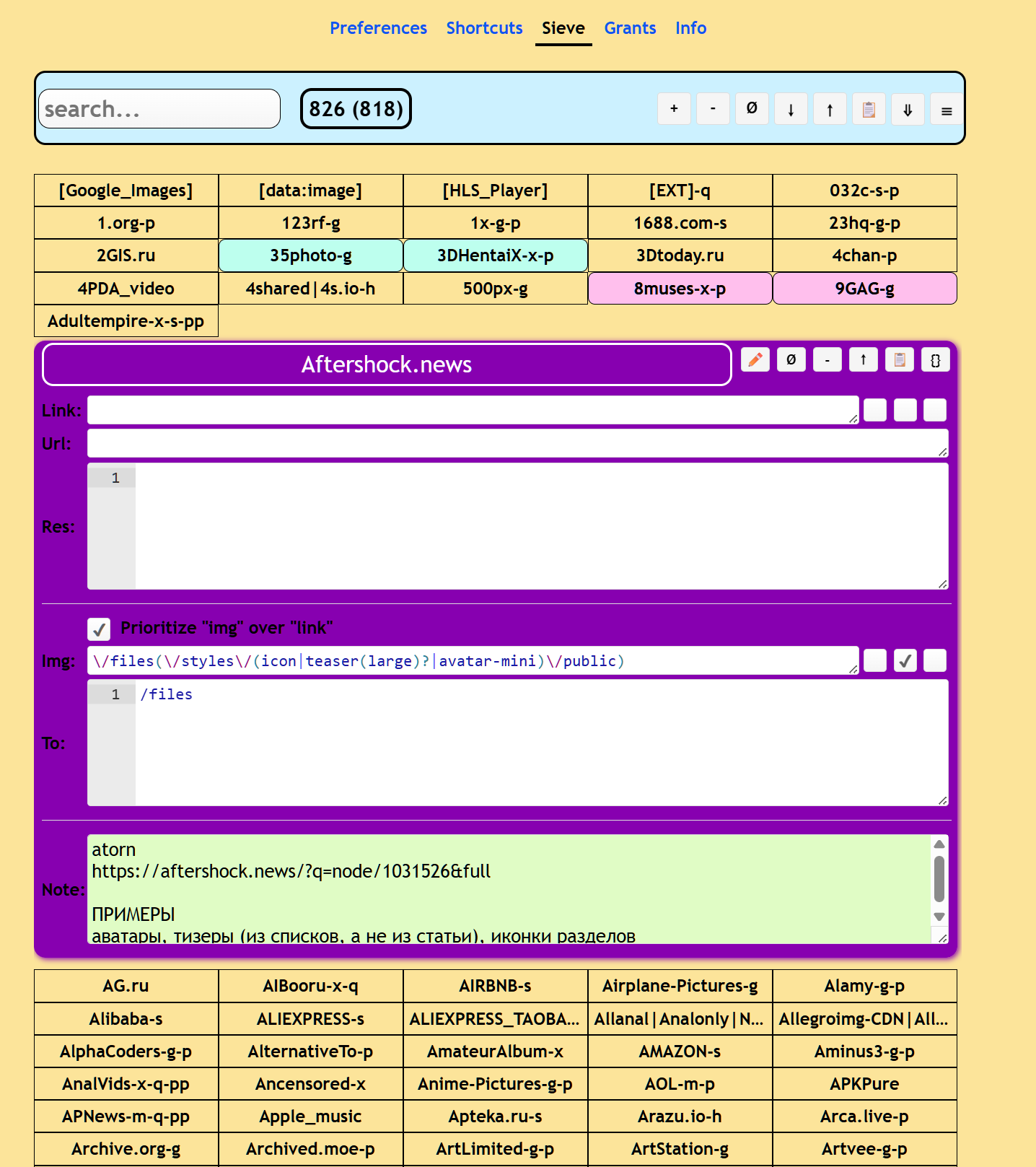Click the curly braces icon on Aftershock.news rule
Image resolution: width=1036 pixels, height=1167 pixels.
click(x=936, y=359)
